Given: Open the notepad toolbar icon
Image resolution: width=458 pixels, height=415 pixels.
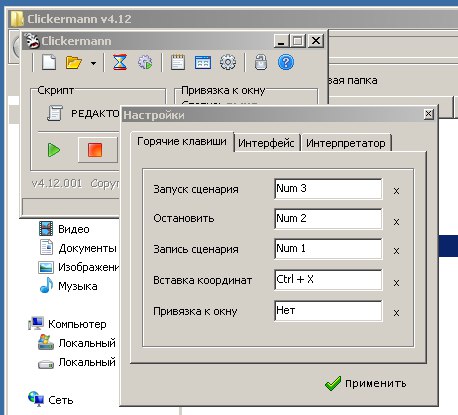Looking at the screenshot, I should (178, 62).
